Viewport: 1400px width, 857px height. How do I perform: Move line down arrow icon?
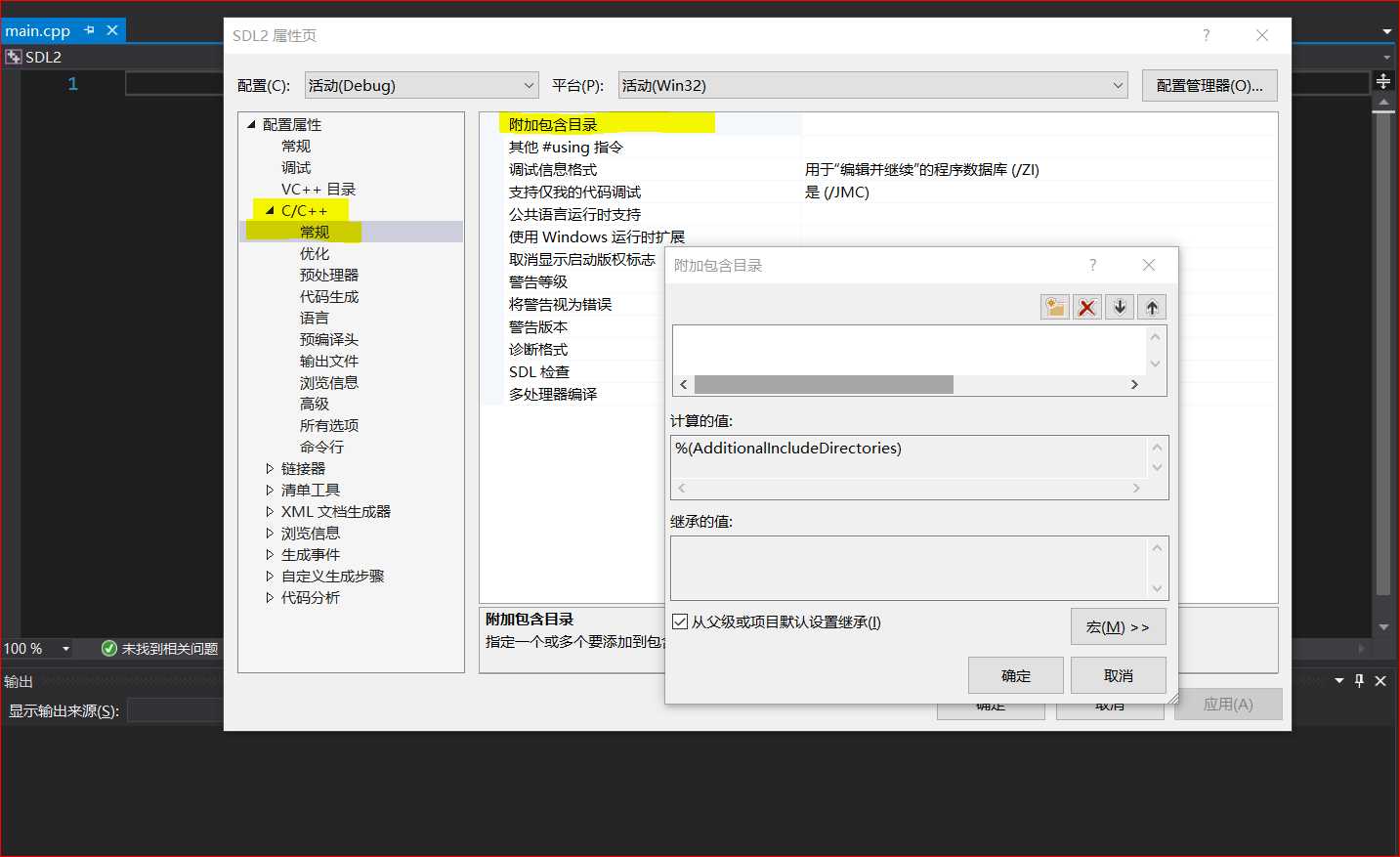pyautogui.click(x=1120, y=307)
